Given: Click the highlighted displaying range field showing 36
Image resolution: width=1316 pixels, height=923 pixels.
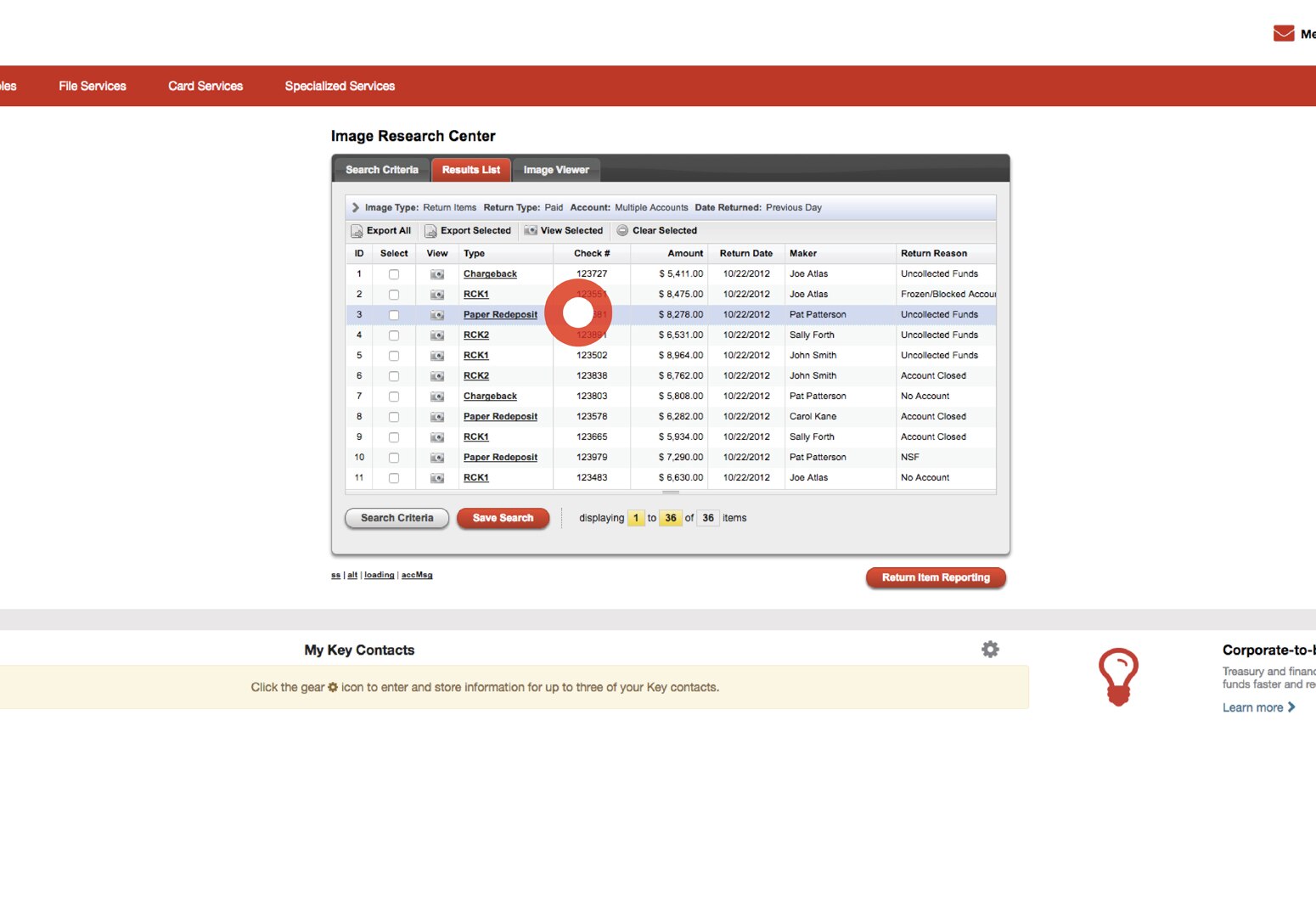Looking at the screenshot, I should point(671,517).
